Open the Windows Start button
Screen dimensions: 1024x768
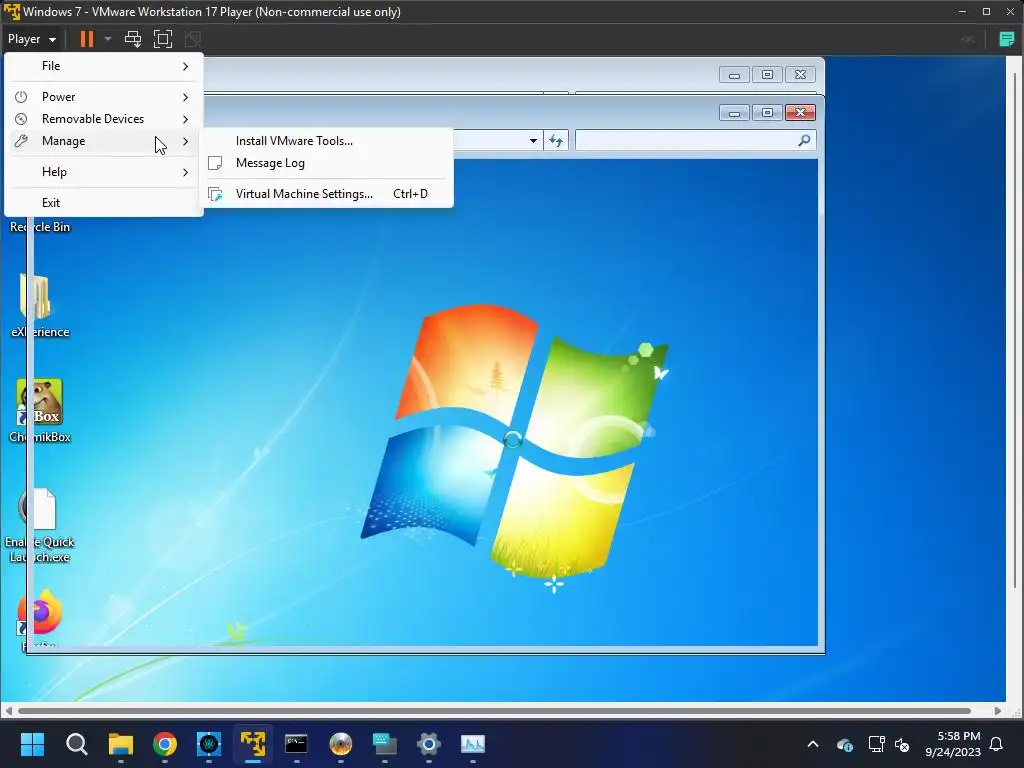pos(32,744)
